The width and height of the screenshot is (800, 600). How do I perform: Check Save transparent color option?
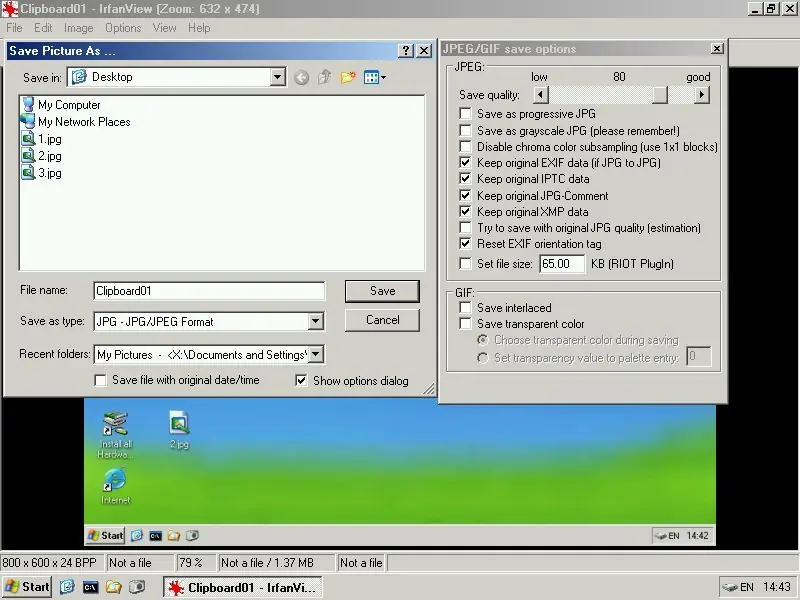click(x=465, y=324)
